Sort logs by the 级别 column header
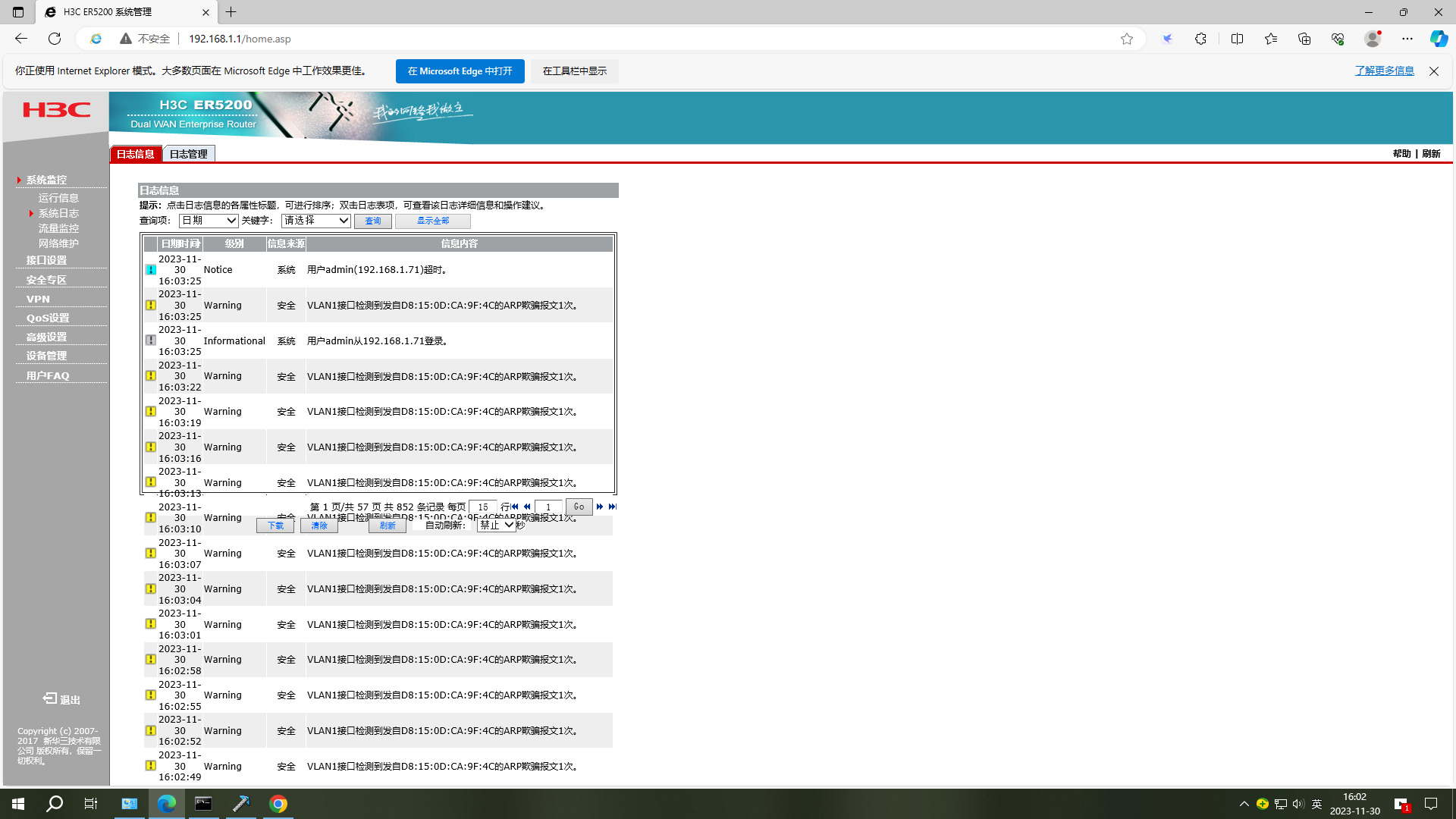 [234, 244]
